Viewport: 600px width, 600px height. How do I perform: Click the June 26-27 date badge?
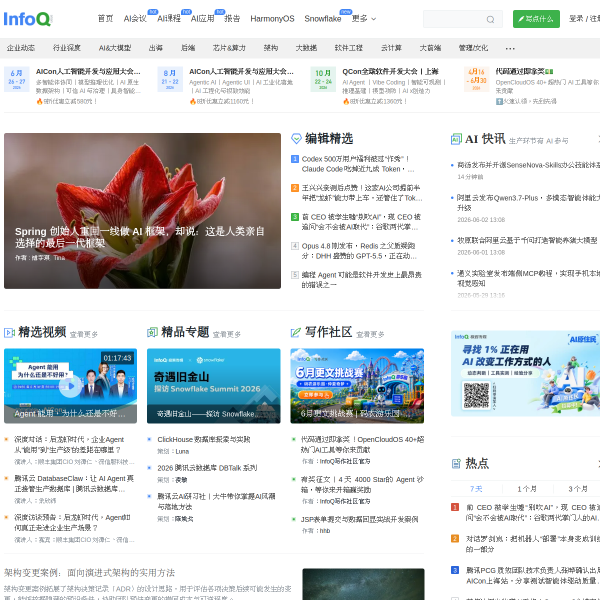tap(17, 79)
